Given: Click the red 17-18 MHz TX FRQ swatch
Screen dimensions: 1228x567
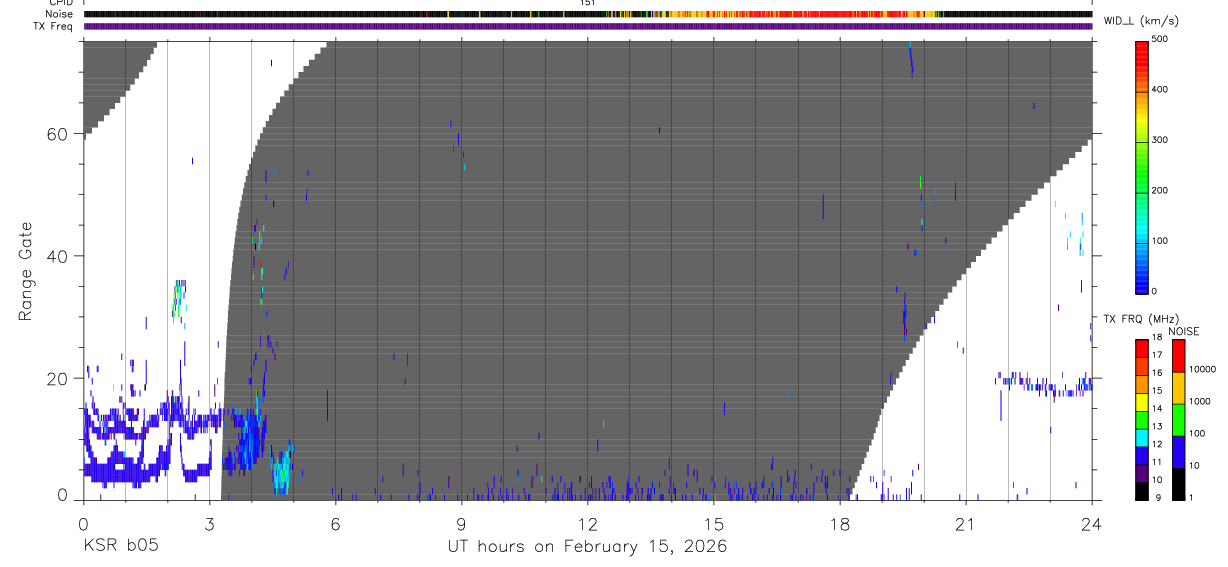Looking at the screenshot, I should [1142, 348].
